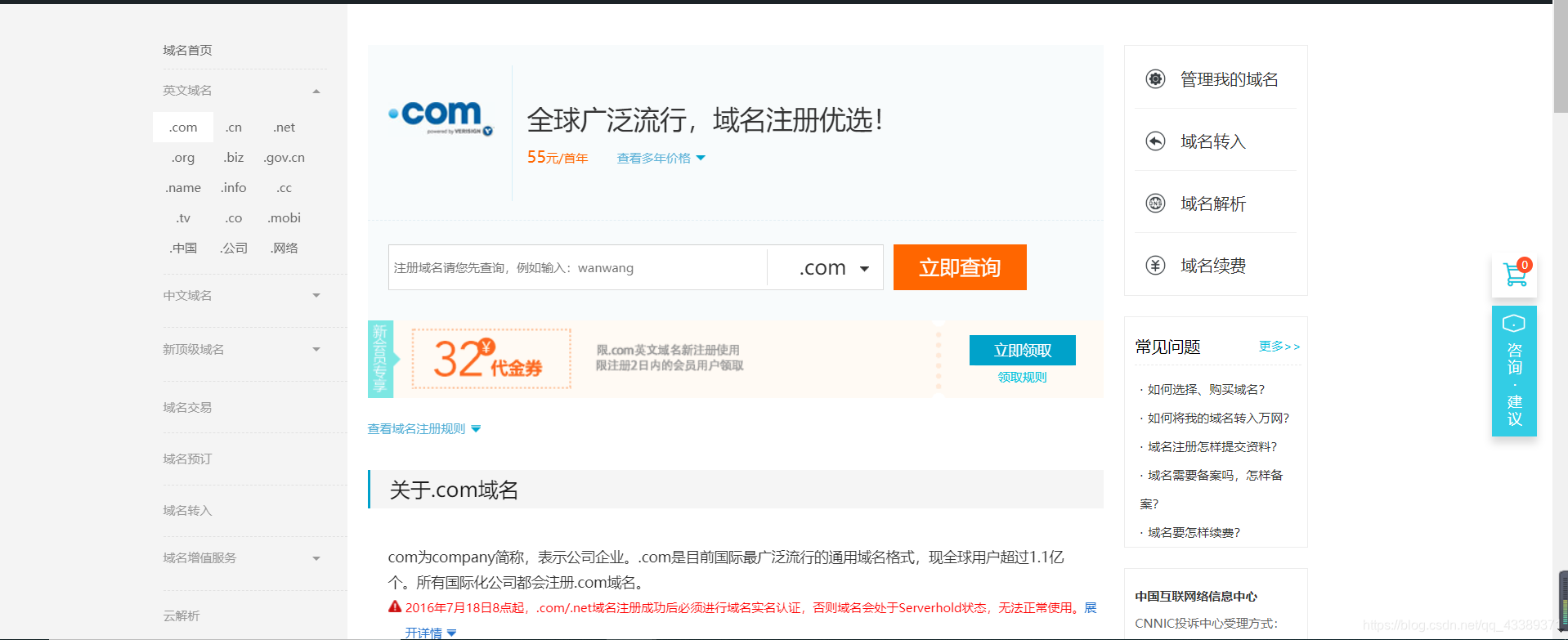
Task: Click 域名解析 link text in right panel
Action: click(x=1213, y=204)
